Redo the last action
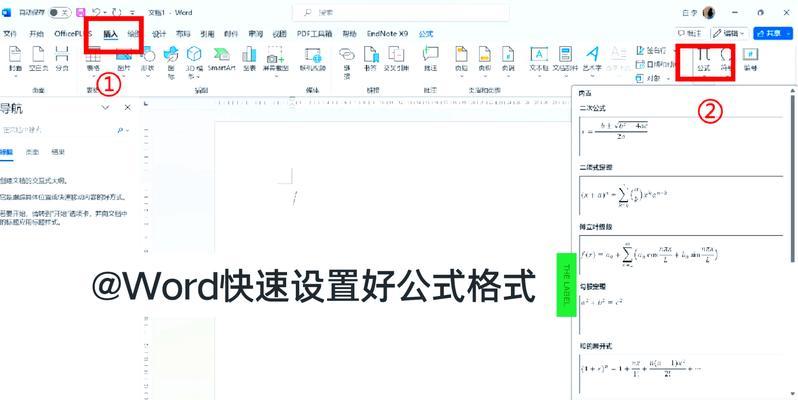 (117, 12)
